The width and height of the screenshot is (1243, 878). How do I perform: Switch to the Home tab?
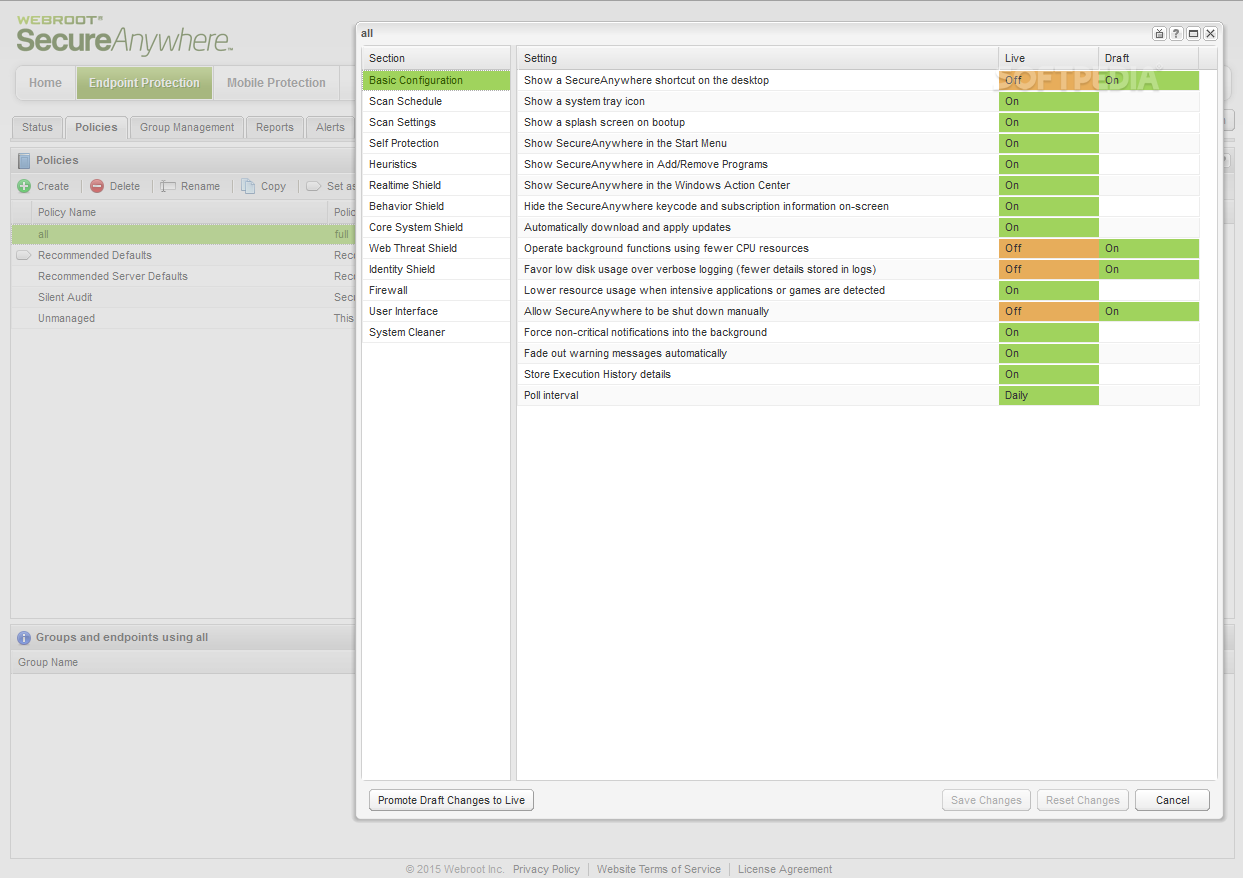click(x=45, y=83)
